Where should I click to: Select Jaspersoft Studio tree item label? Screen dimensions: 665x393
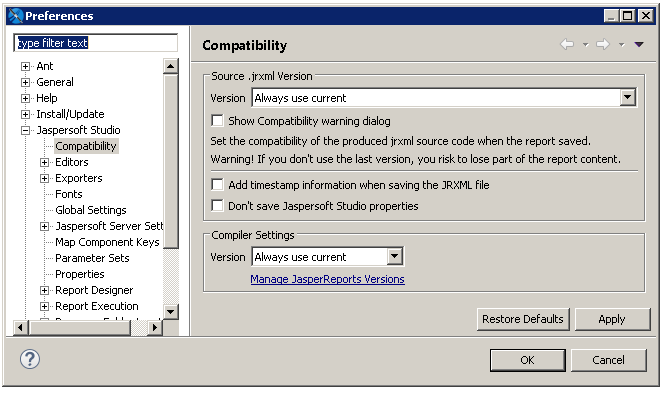coord(78,130)
